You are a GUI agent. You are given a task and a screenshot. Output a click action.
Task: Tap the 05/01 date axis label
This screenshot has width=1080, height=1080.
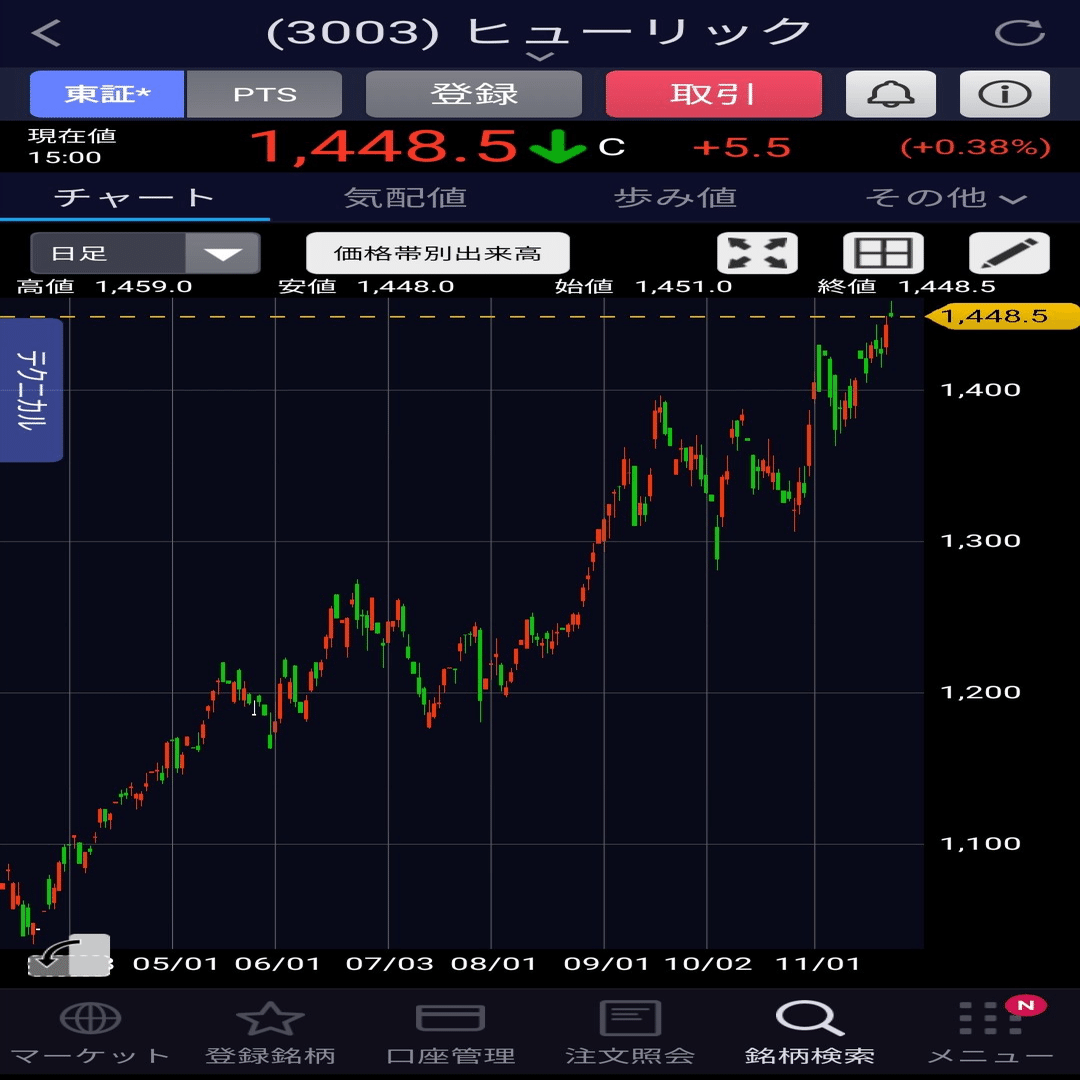[175, 964]
